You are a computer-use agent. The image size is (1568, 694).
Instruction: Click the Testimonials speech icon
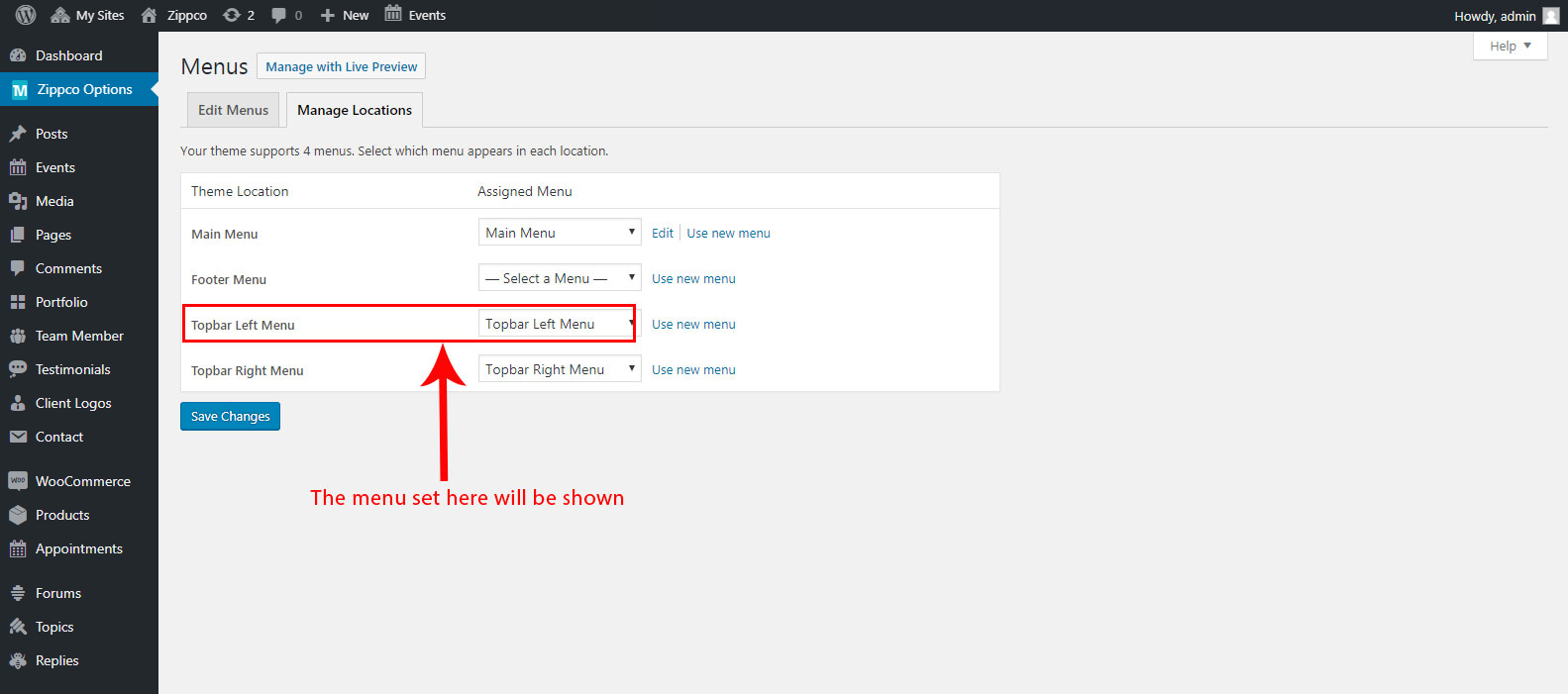(18, 369)
